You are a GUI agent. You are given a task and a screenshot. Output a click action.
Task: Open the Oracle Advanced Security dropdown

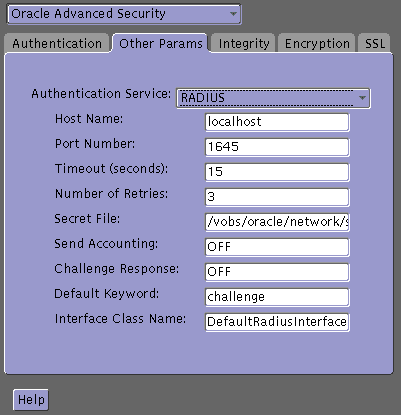click(x=124, y=14)
